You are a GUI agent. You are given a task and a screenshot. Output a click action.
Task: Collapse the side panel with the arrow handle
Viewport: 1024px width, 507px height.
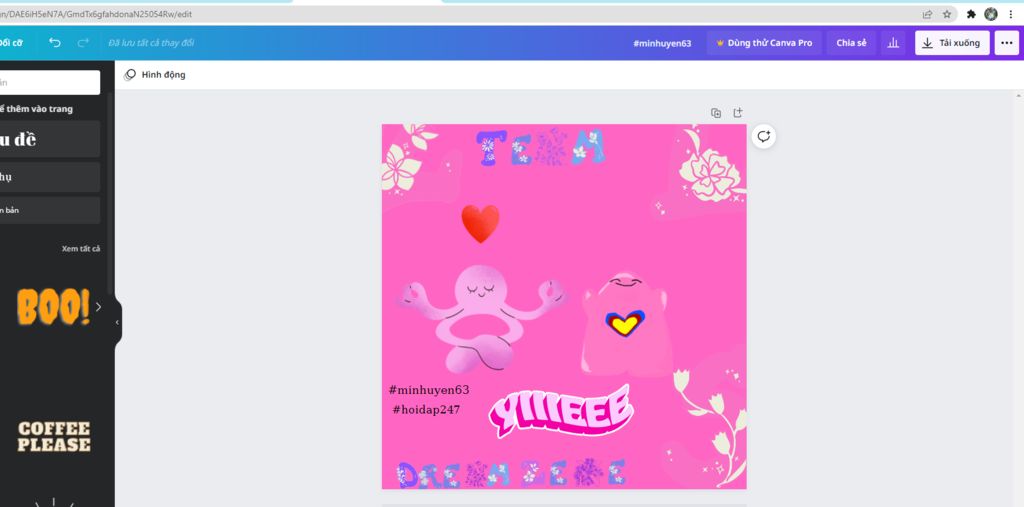[118, 322]
